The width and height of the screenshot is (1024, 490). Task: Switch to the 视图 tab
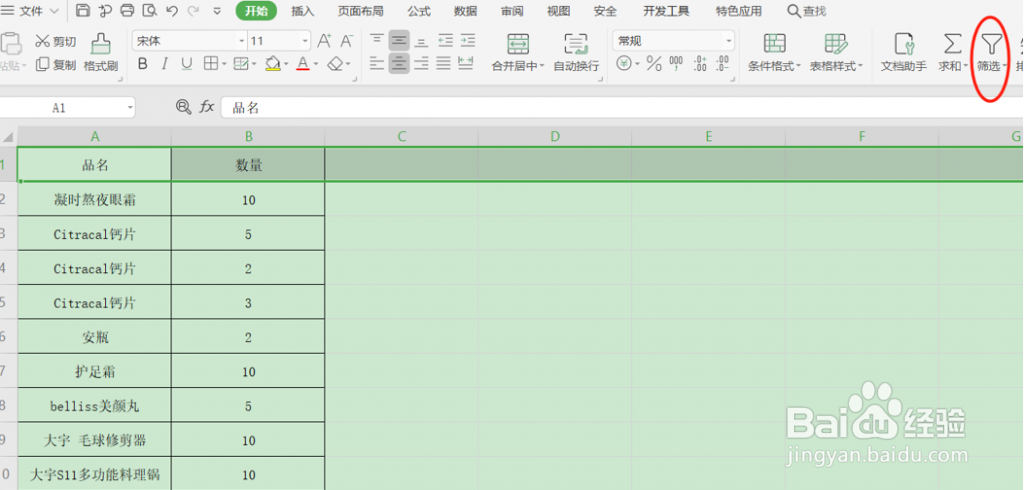click(x=558, y=11)
